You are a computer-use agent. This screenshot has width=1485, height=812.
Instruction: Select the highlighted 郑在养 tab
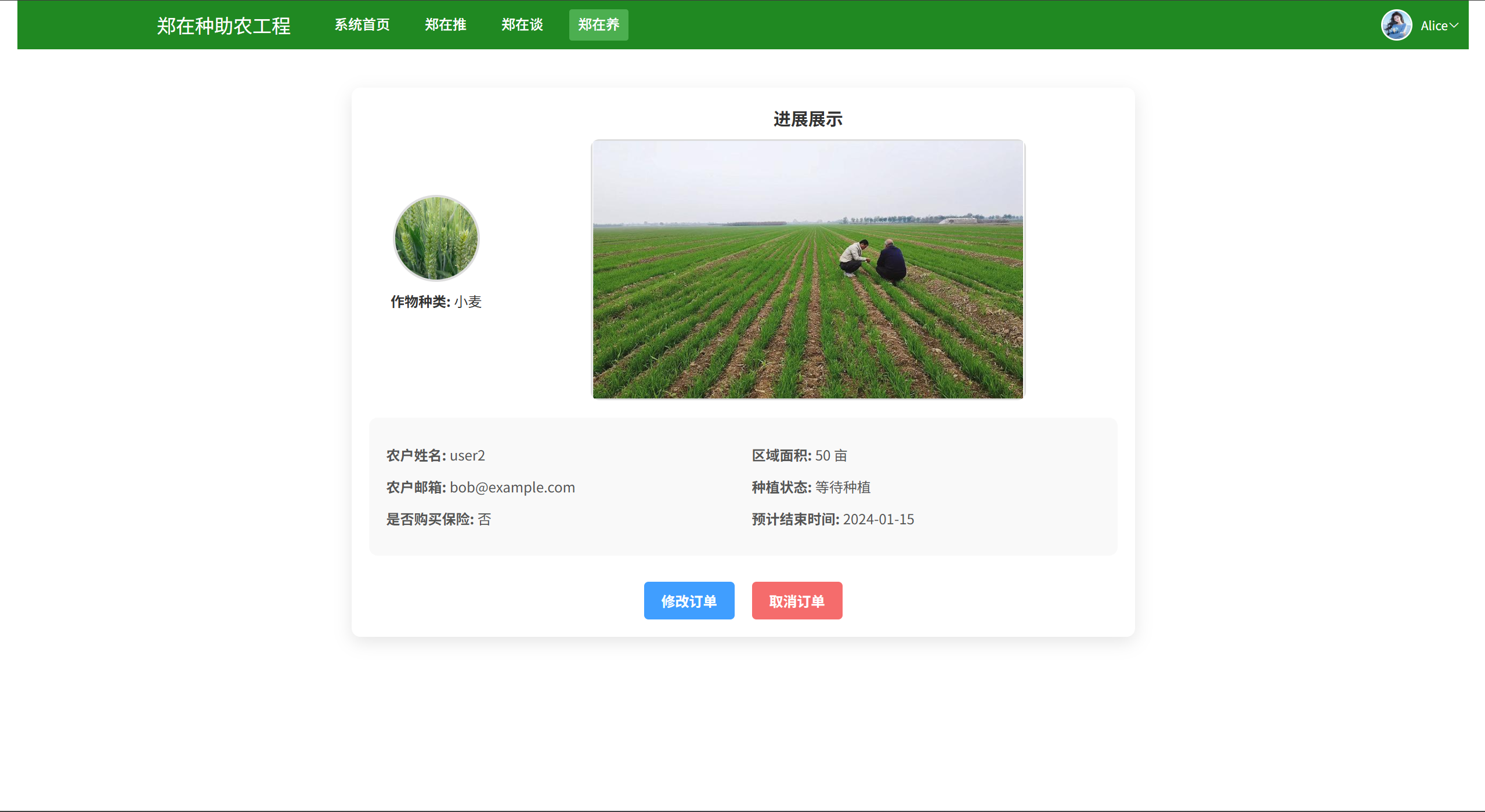point(598,25)
